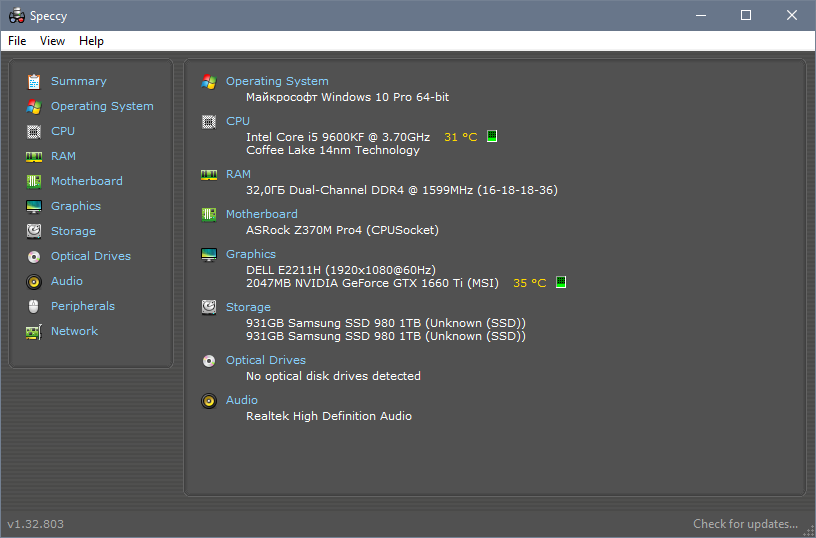Open the Network sidebar section
Image resolution: width=816 pixels, height=538 pixels.
74,331
